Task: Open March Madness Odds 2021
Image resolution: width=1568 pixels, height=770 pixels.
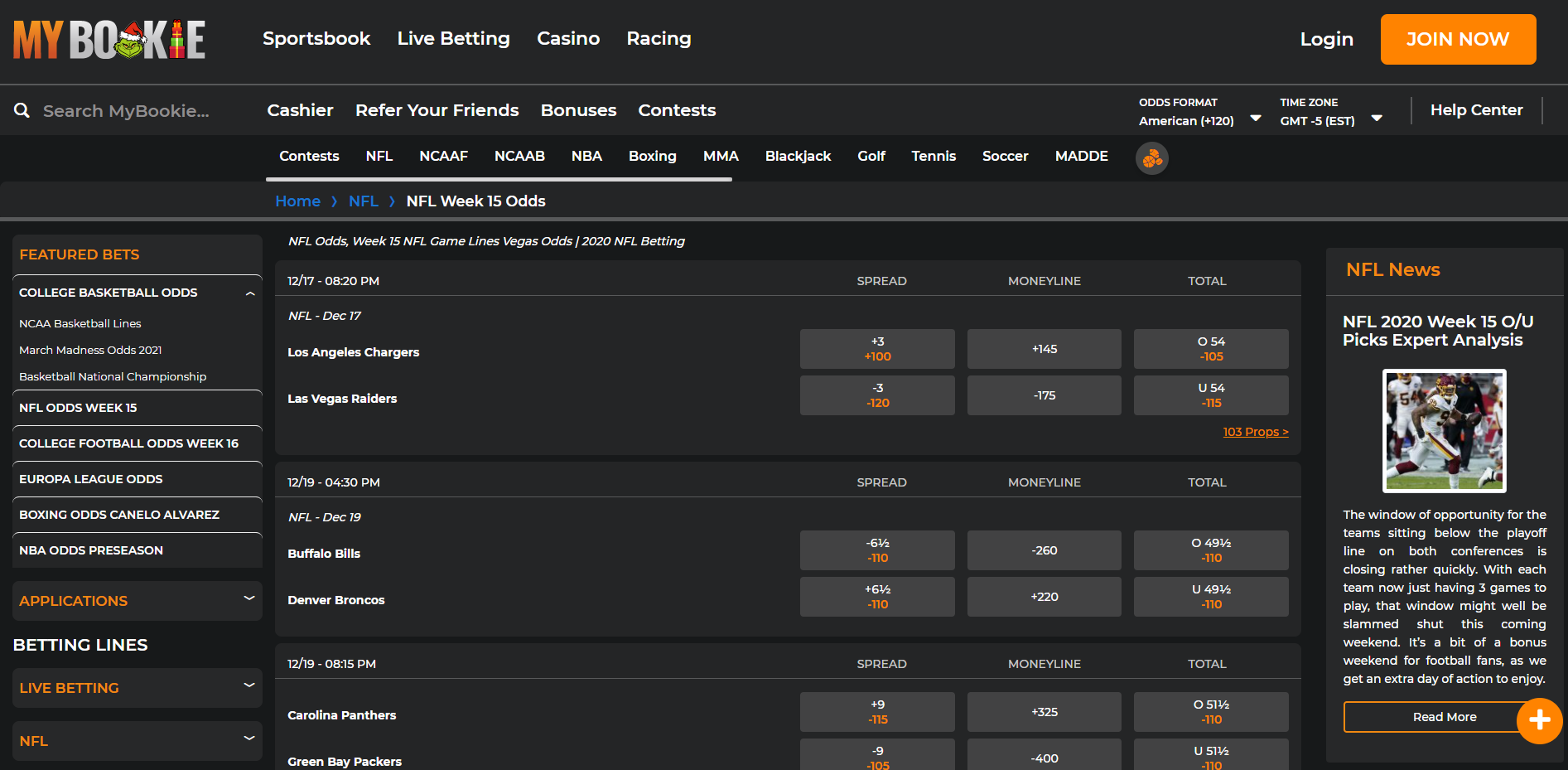Action: point(90,351)
